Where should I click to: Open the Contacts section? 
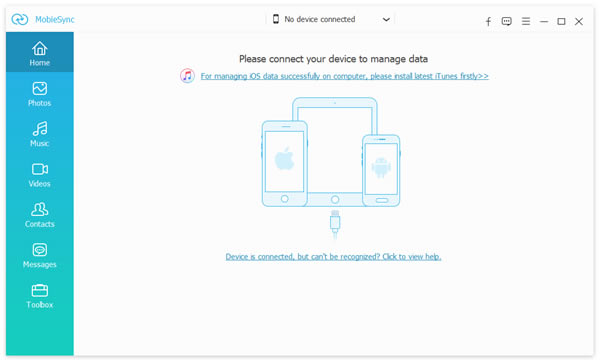tap(40, 215)
